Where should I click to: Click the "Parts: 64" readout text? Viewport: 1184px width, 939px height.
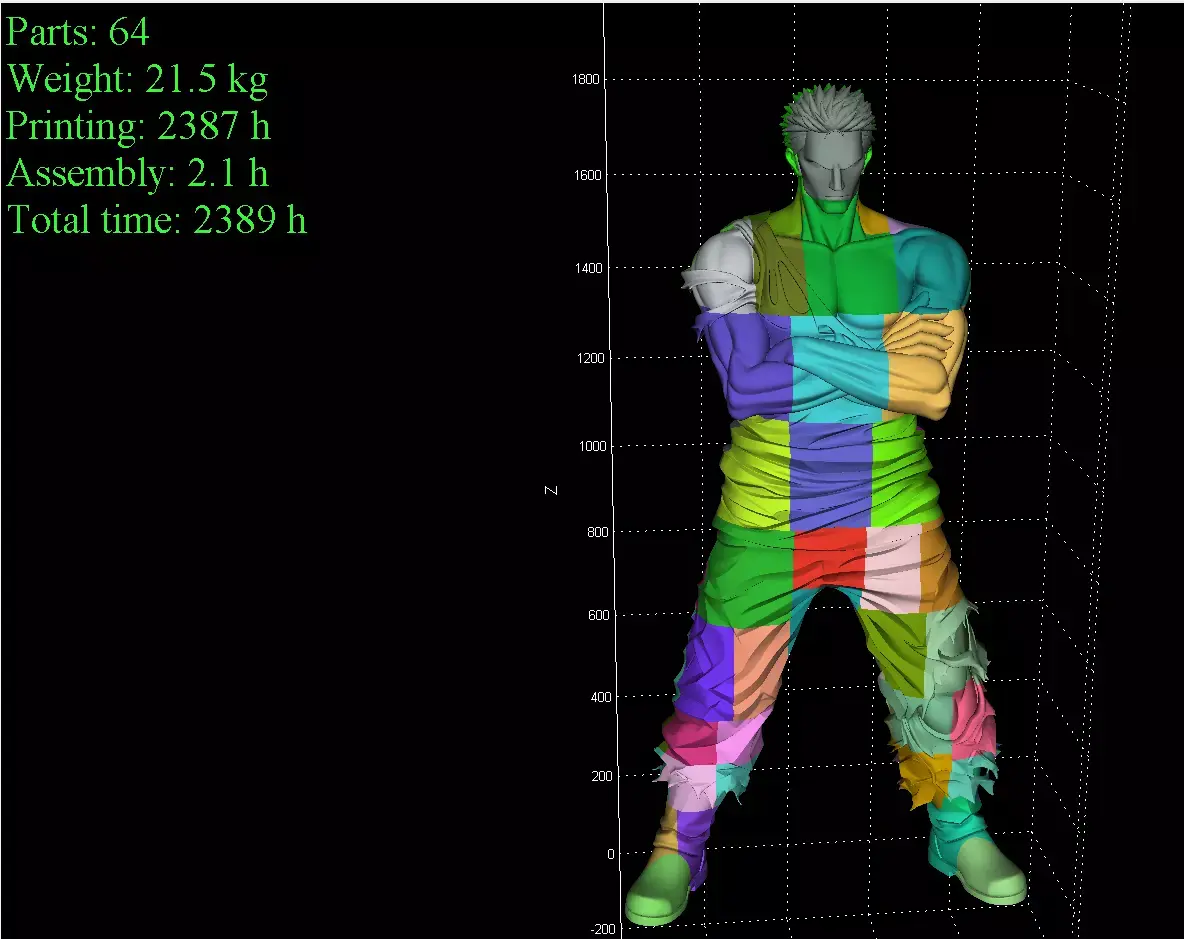coord(77,32)
